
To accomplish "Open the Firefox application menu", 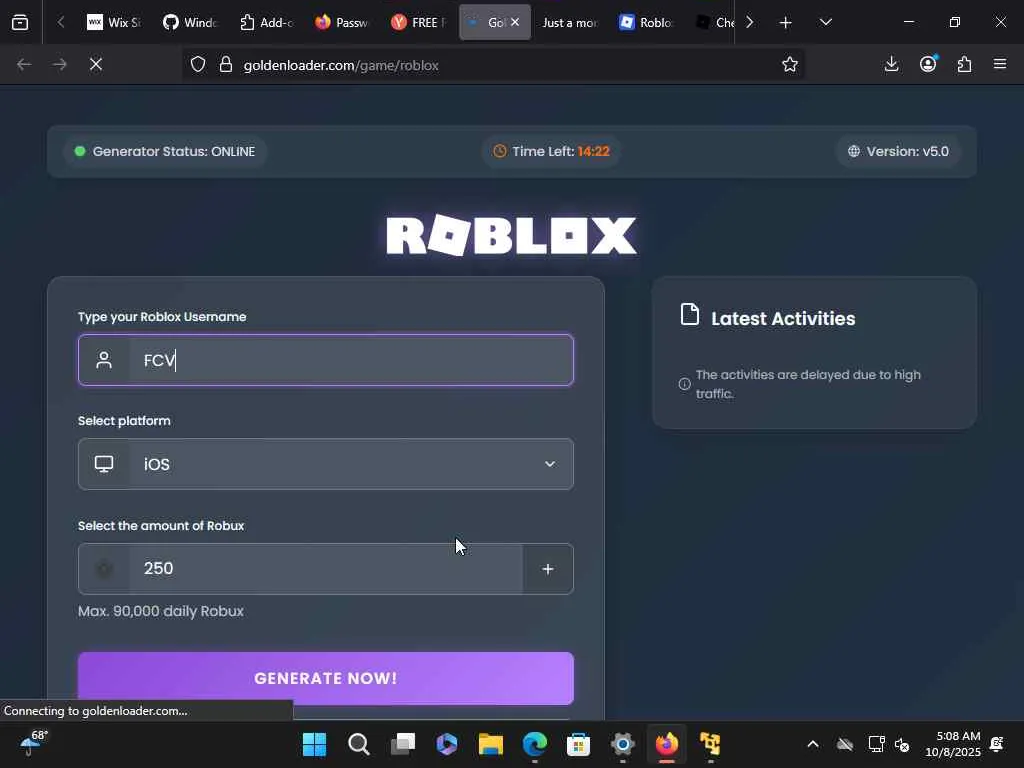I will click(x=1000, y=64).
